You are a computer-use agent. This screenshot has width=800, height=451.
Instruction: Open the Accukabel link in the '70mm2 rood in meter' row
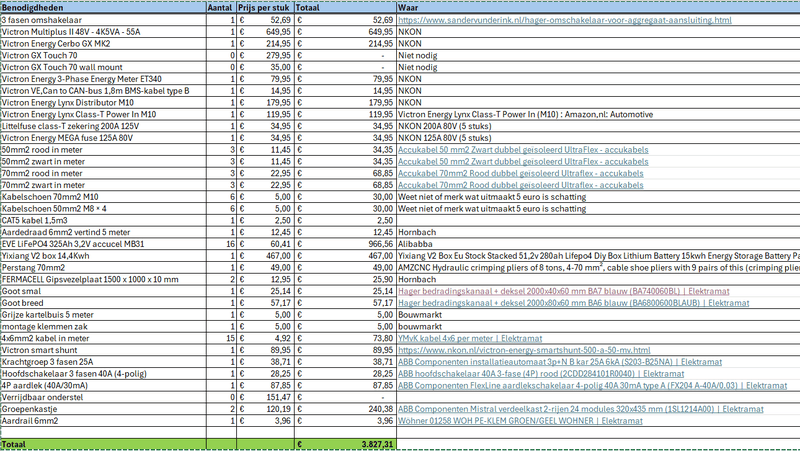(x=520, y=173)
